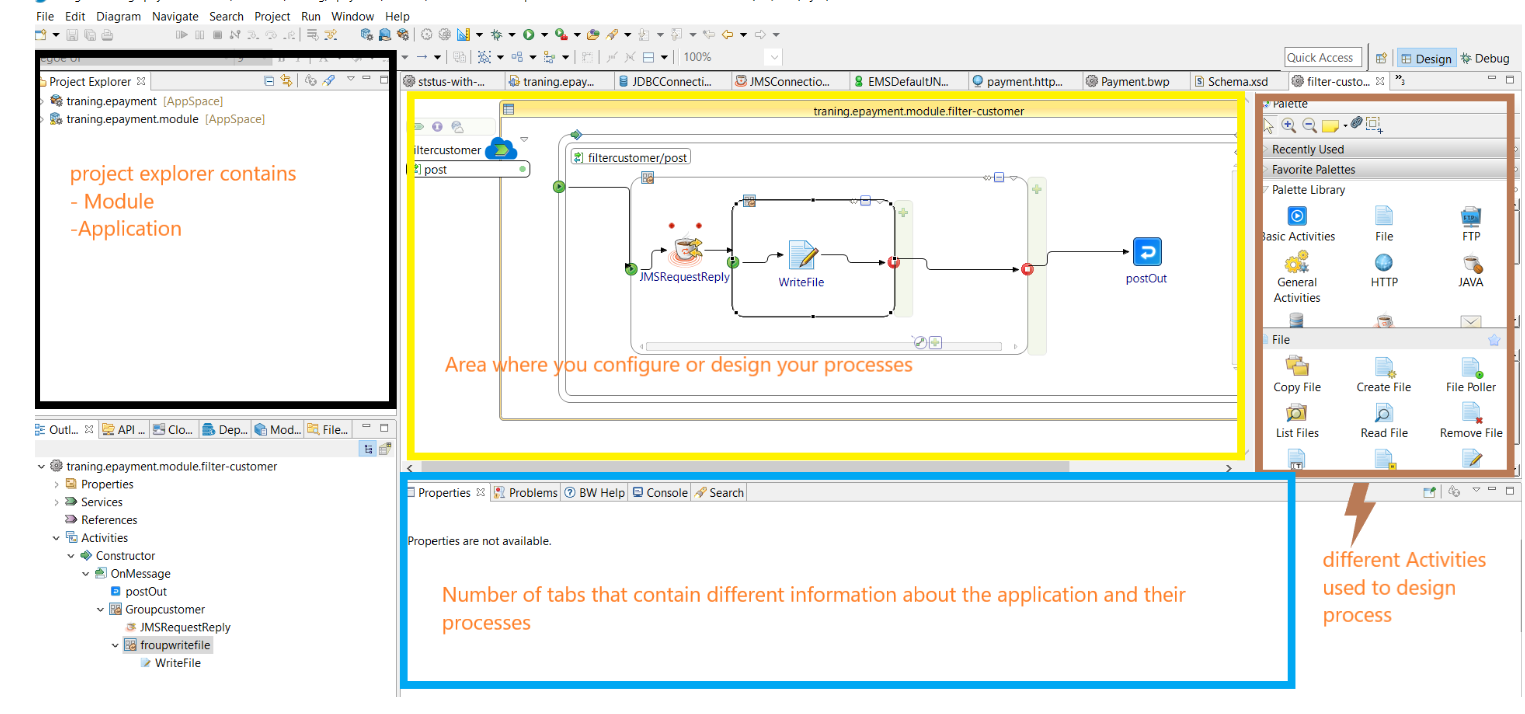The image size is (1525, 714).
Task: Click the Quick Access button
Action: [1322, 57]
